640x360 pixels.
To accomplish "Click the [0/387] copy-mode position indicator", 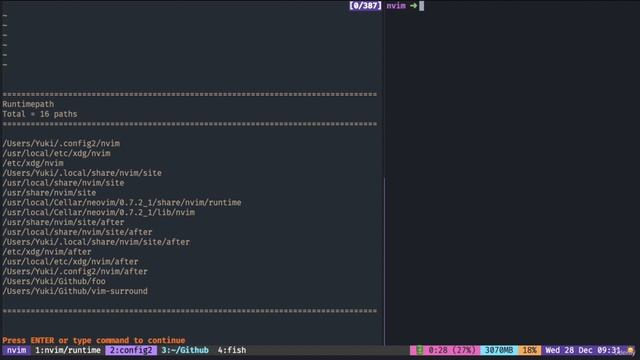I will [x=365, y=6].
